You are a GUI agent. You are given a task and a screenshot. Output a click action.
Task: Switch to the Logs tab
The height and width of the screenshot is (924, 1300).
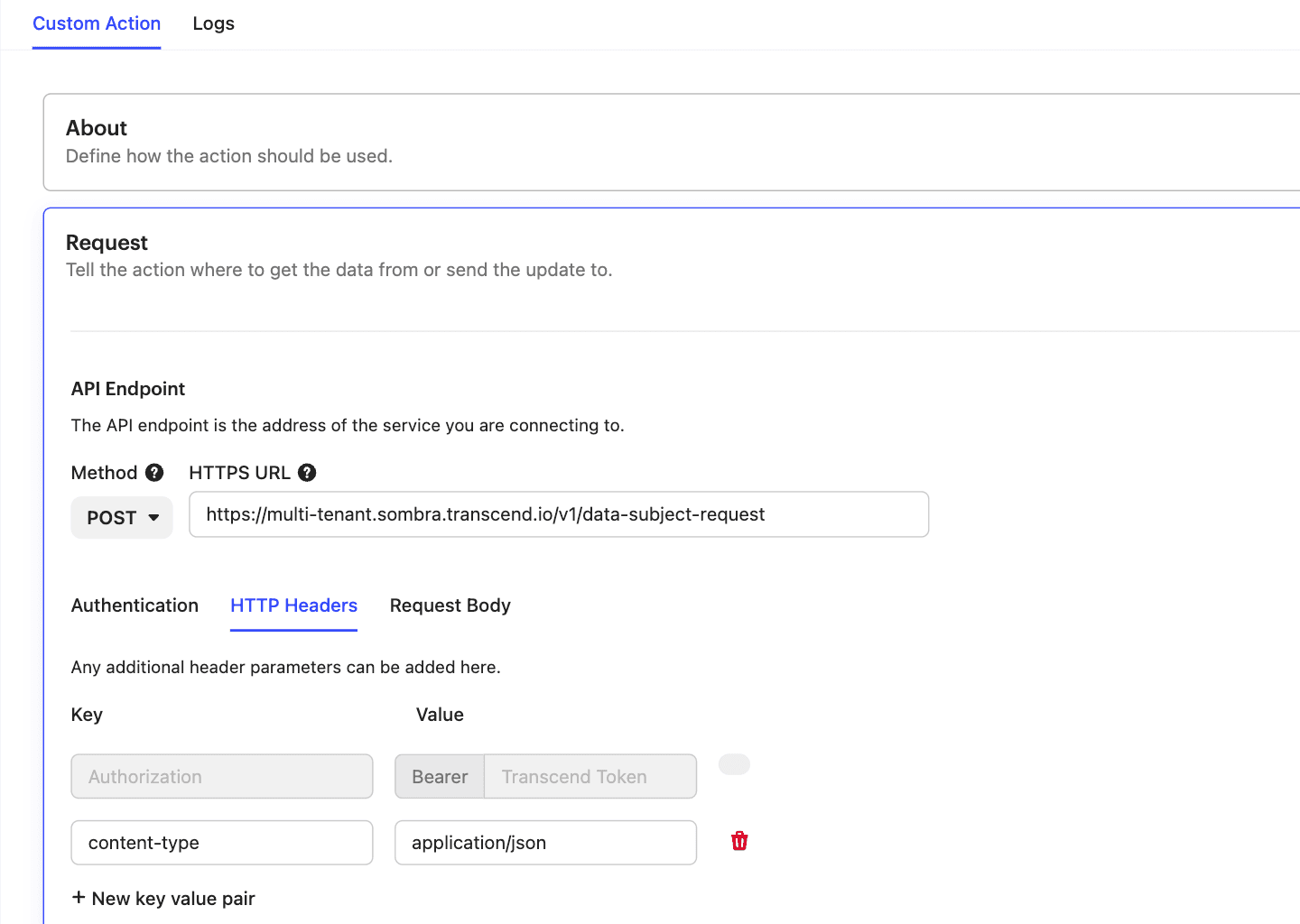(213, 23)
